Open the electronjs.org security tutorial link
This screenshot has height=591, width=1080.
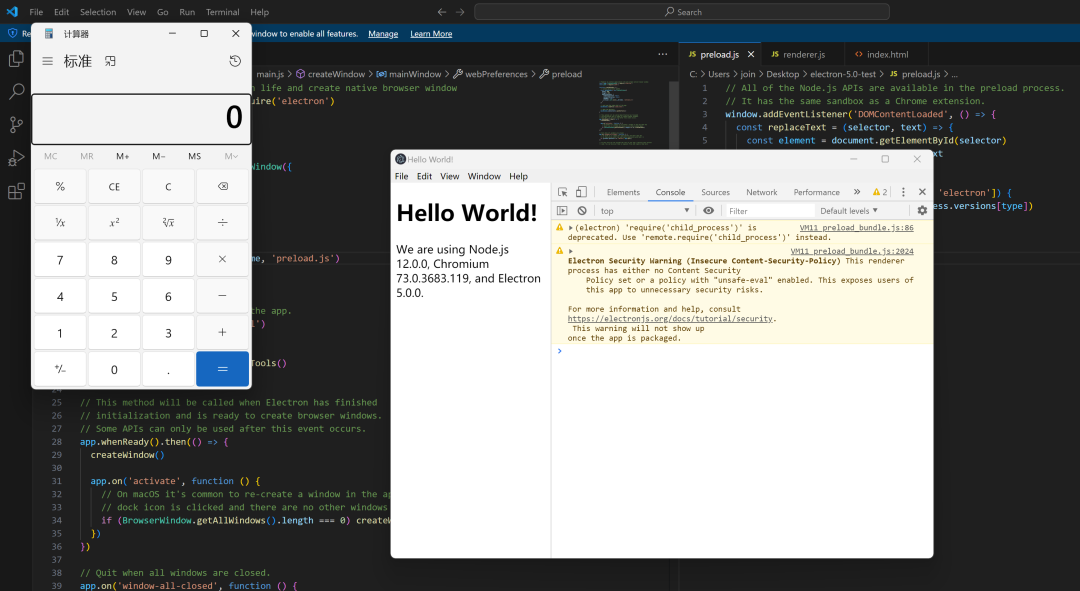point(670,319)
